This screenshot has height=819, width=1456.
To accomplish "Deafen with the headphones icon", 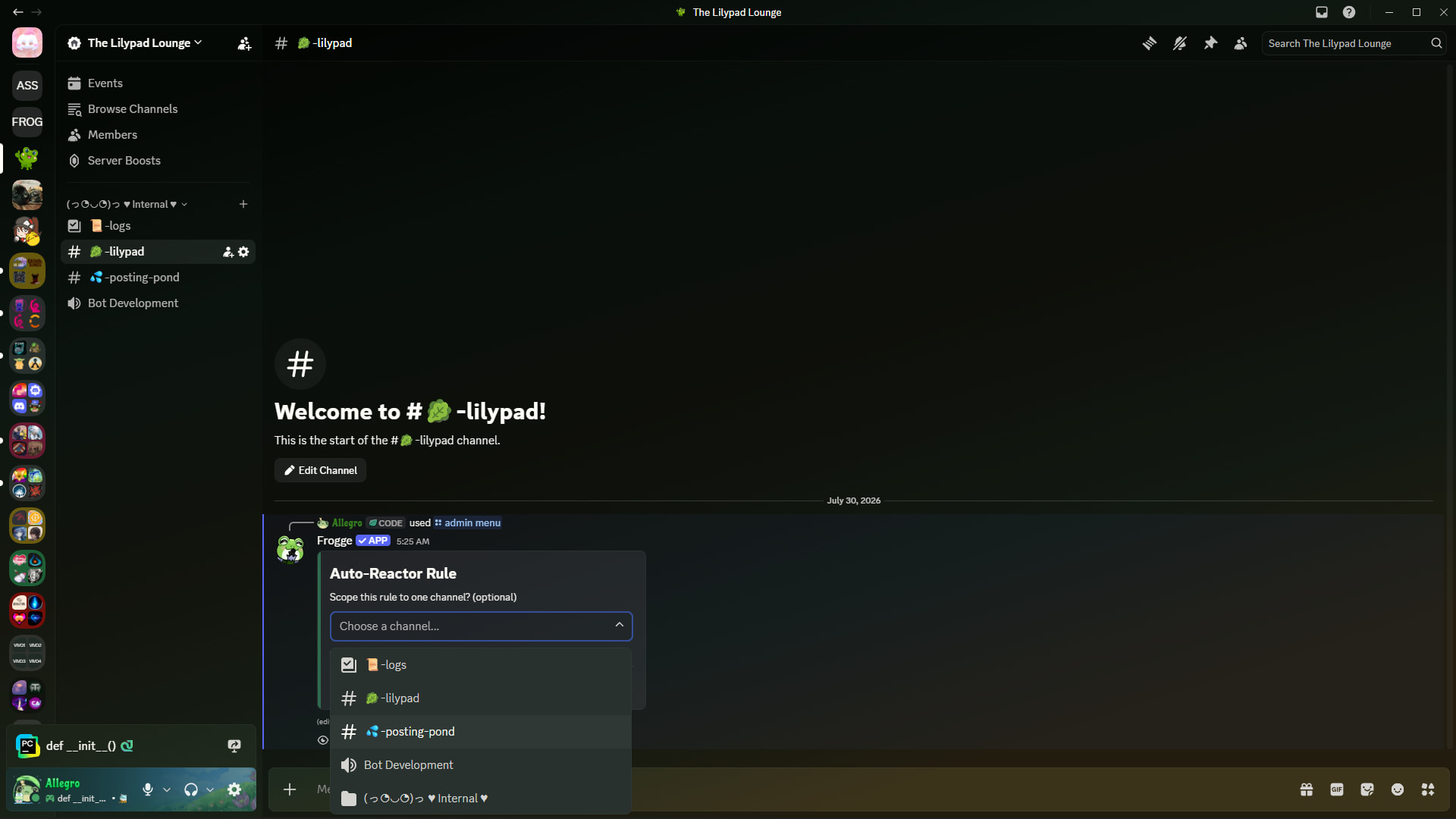I will 191,789.
